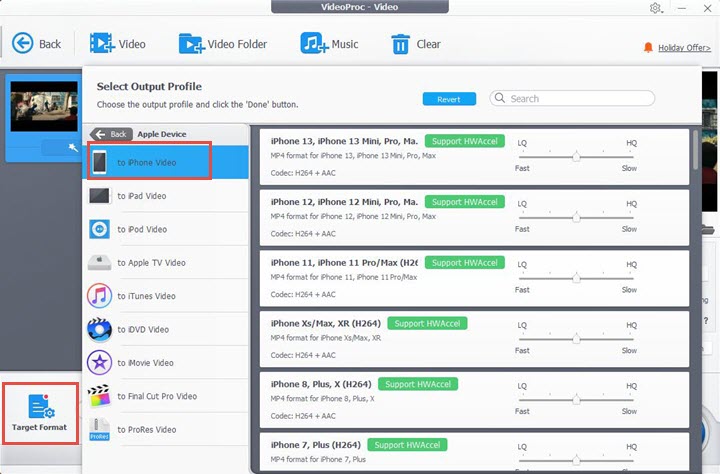Select the iTunes music note icon

click(x=99, y=296)
